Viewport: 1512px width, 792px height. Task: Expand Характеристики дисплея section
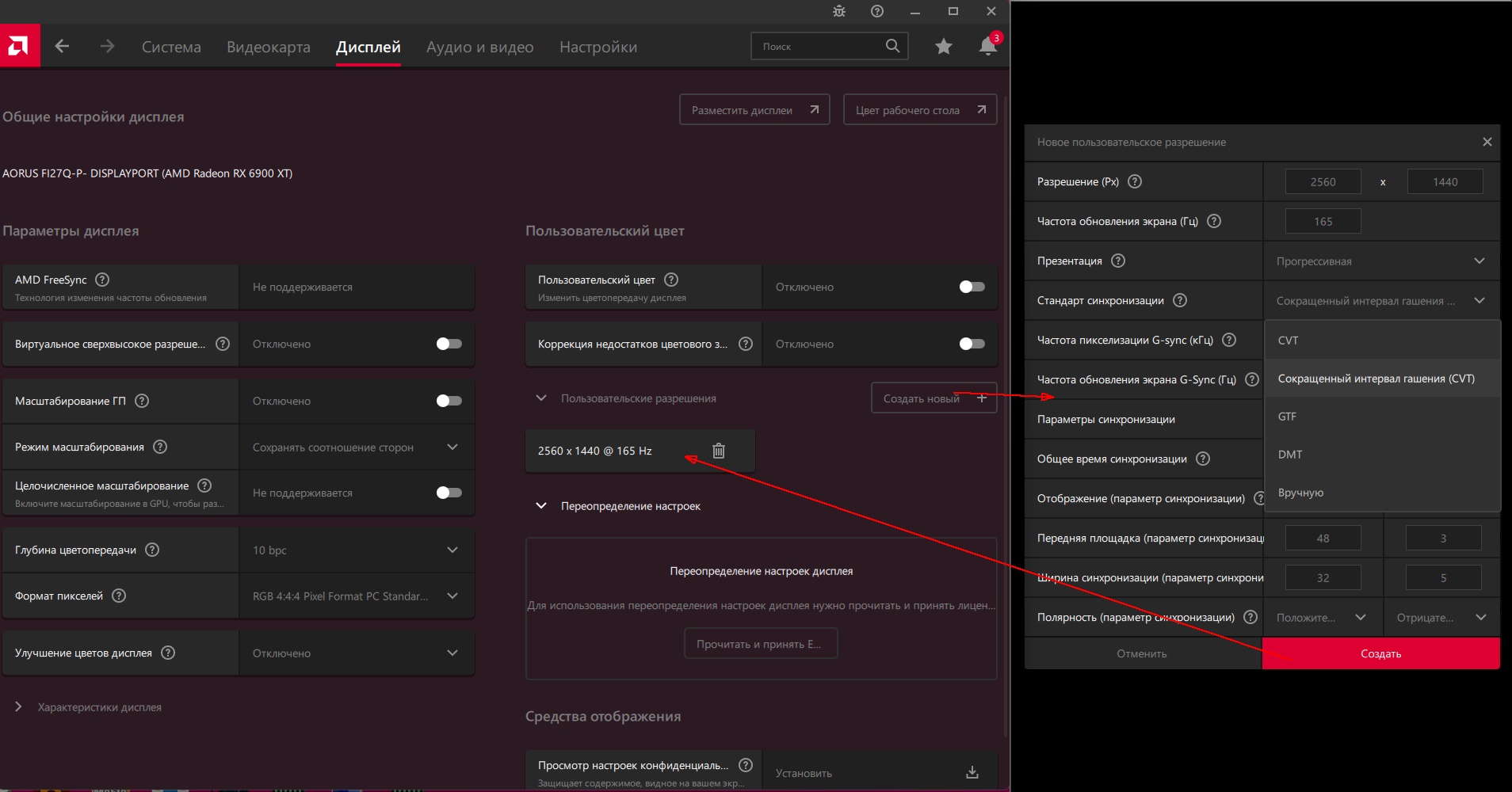point(18,706)
